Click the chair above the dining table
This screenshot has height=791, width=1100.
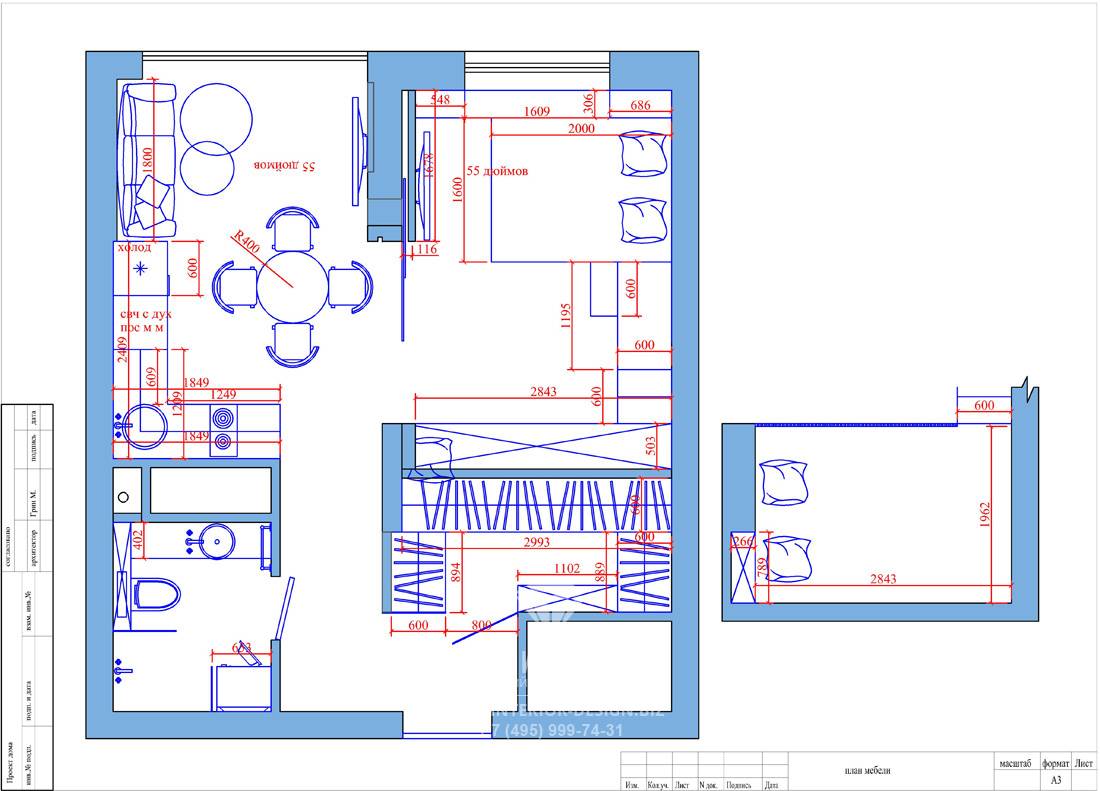(x=296, y=229)
